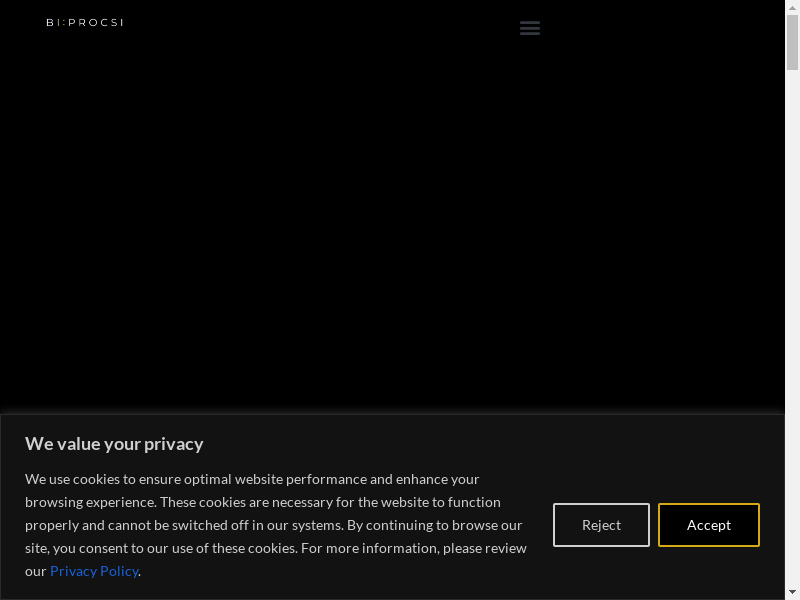Click the header space between logo and menu
The image size is (800, 600).
click(x=320, y=24)
